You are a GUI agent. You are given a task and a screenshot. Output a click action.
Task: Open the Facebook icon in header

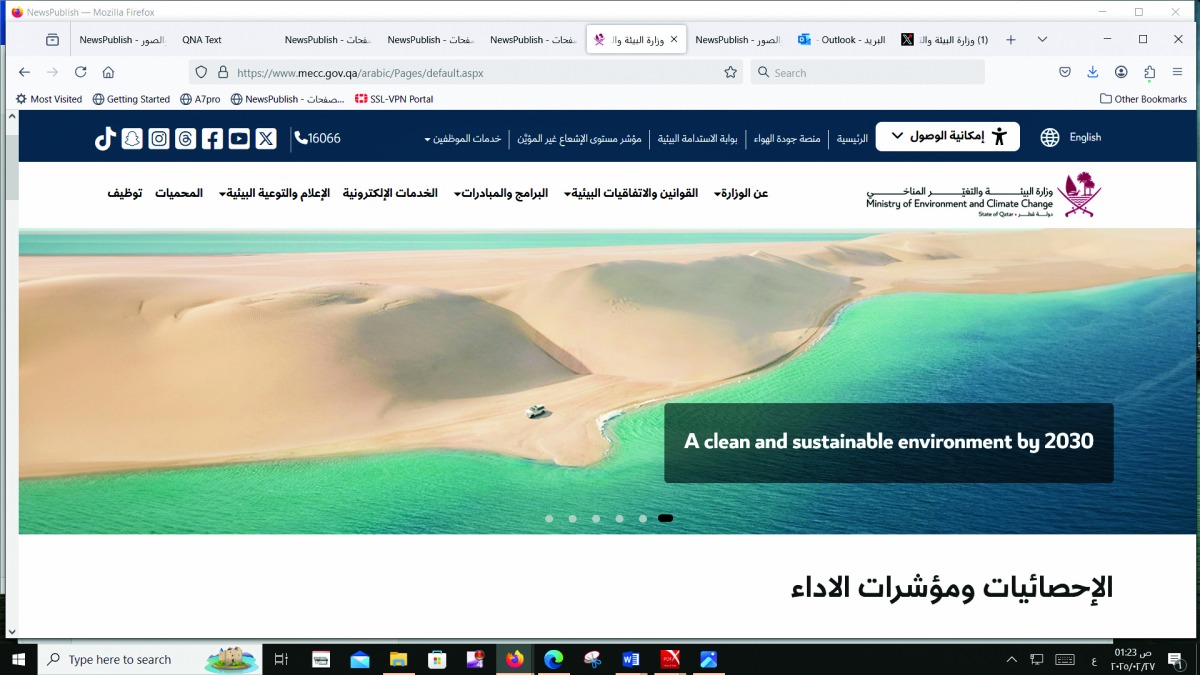coord(212,139)
